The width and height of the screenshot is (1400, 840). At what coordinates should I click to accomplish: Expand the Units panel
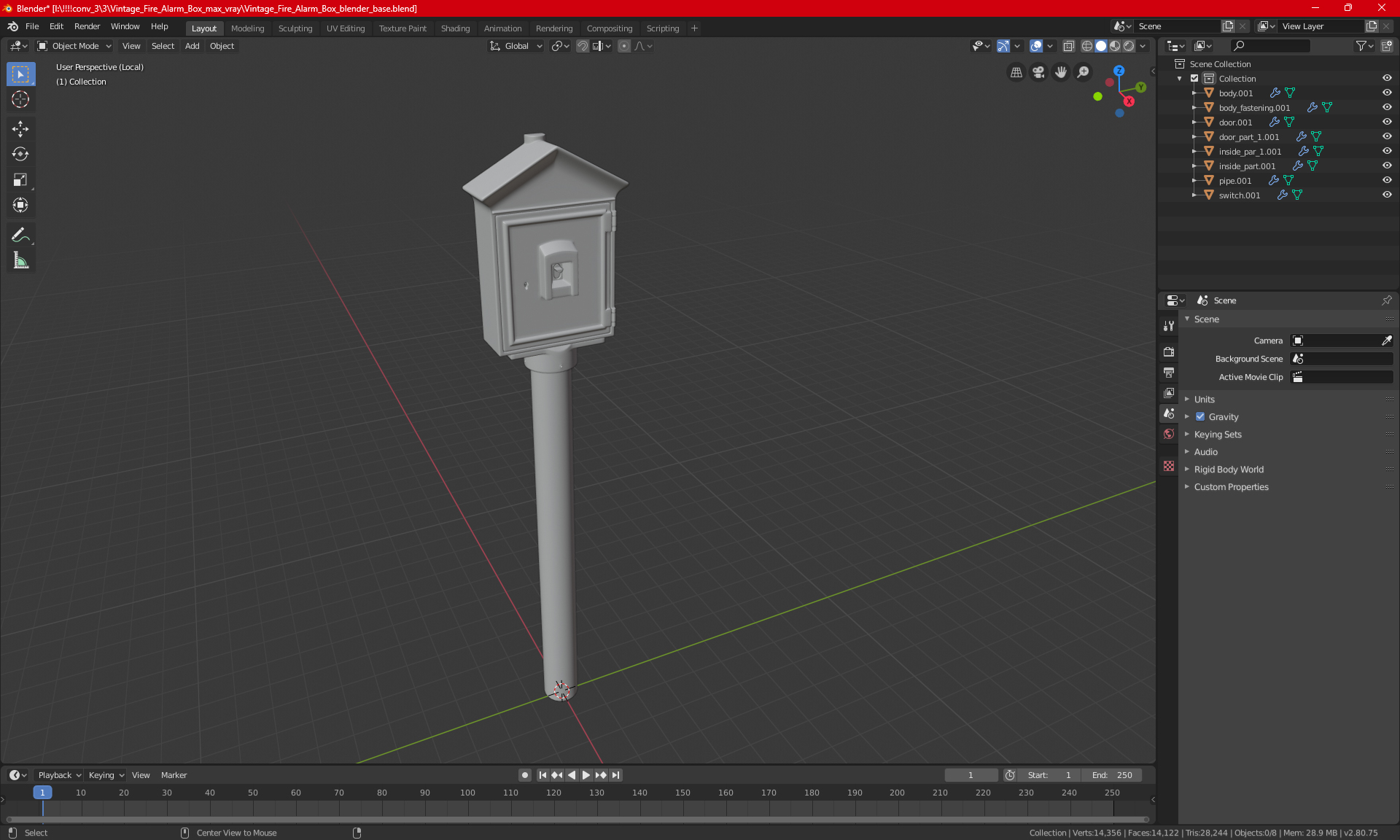pos(1205,400)
